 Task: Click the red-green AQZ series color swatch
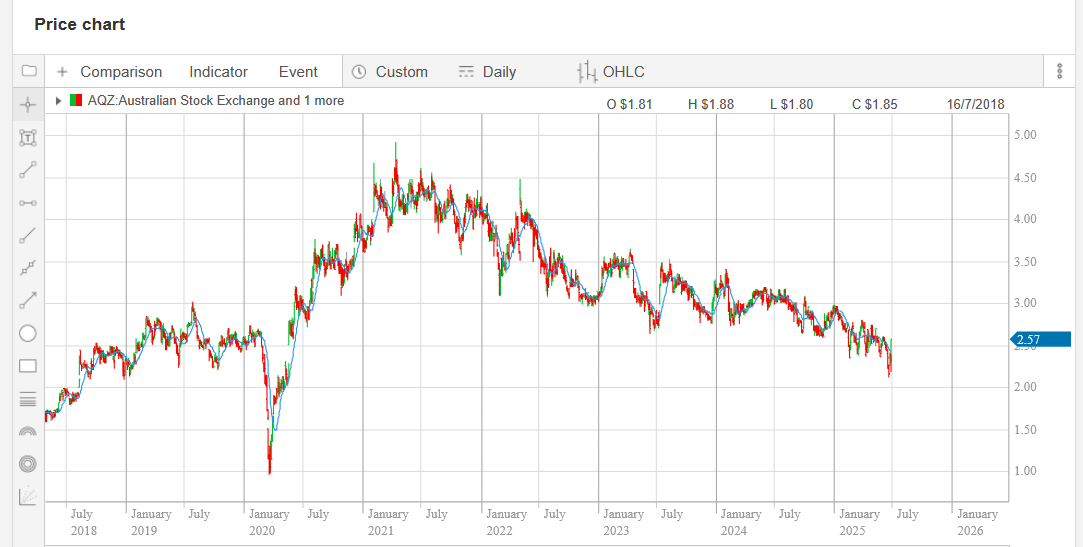point(76,101)
